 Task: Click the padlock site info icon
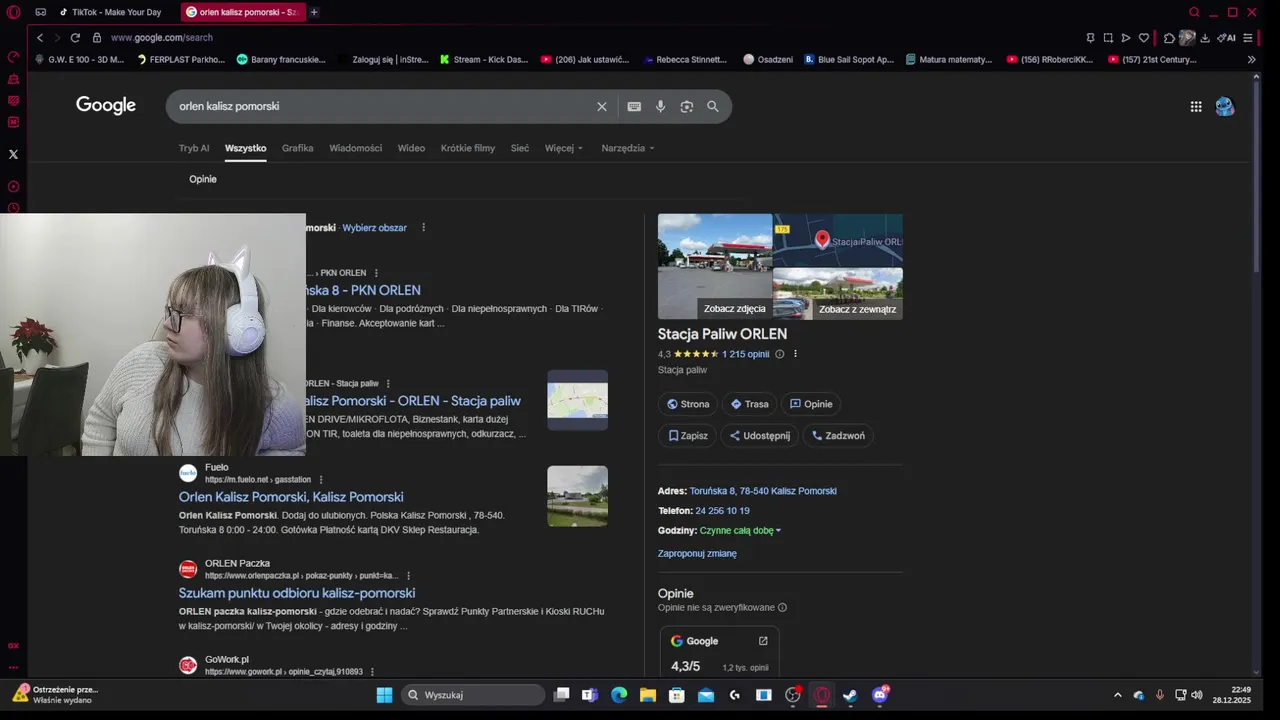click(x=97, y=37)
